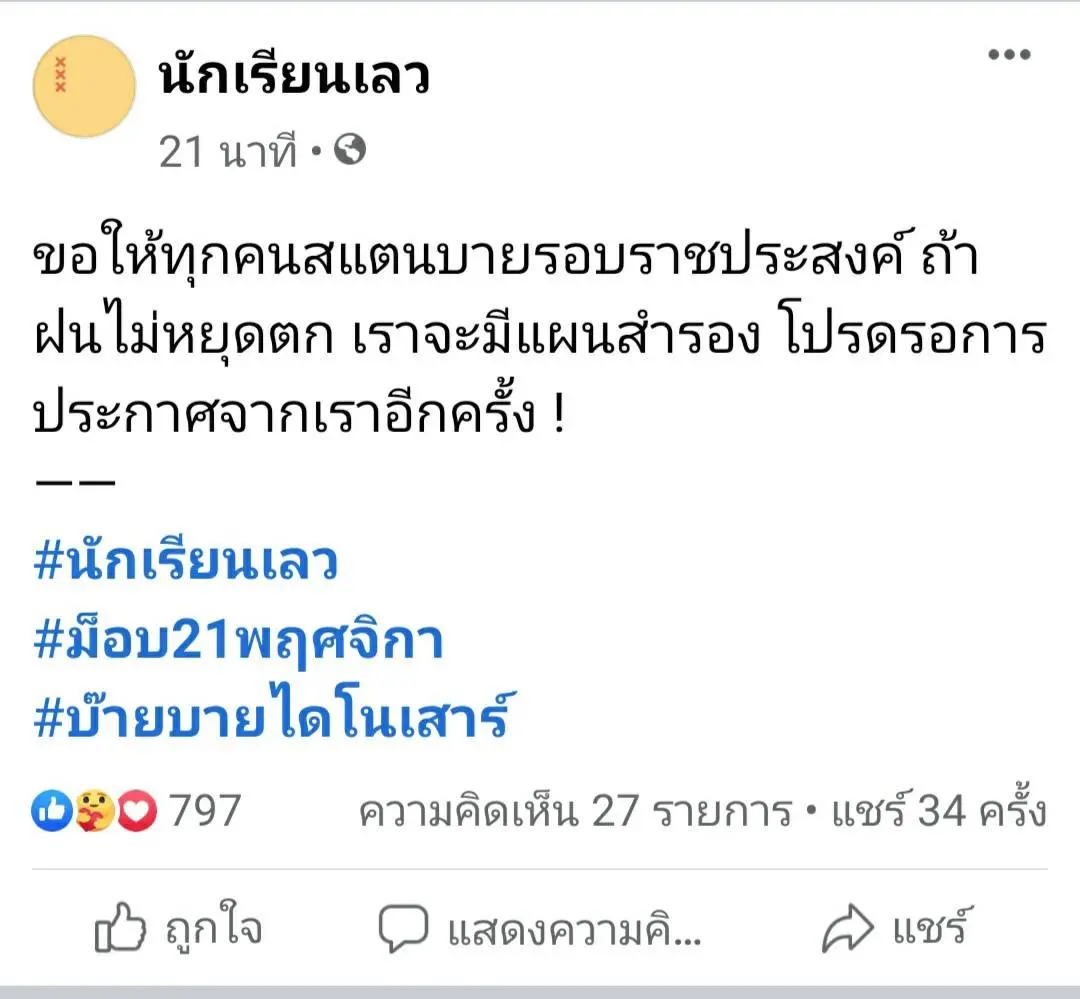1080x999 pixels.
Task: Click the thumbs-up Like icon
Action: [119, 929]
